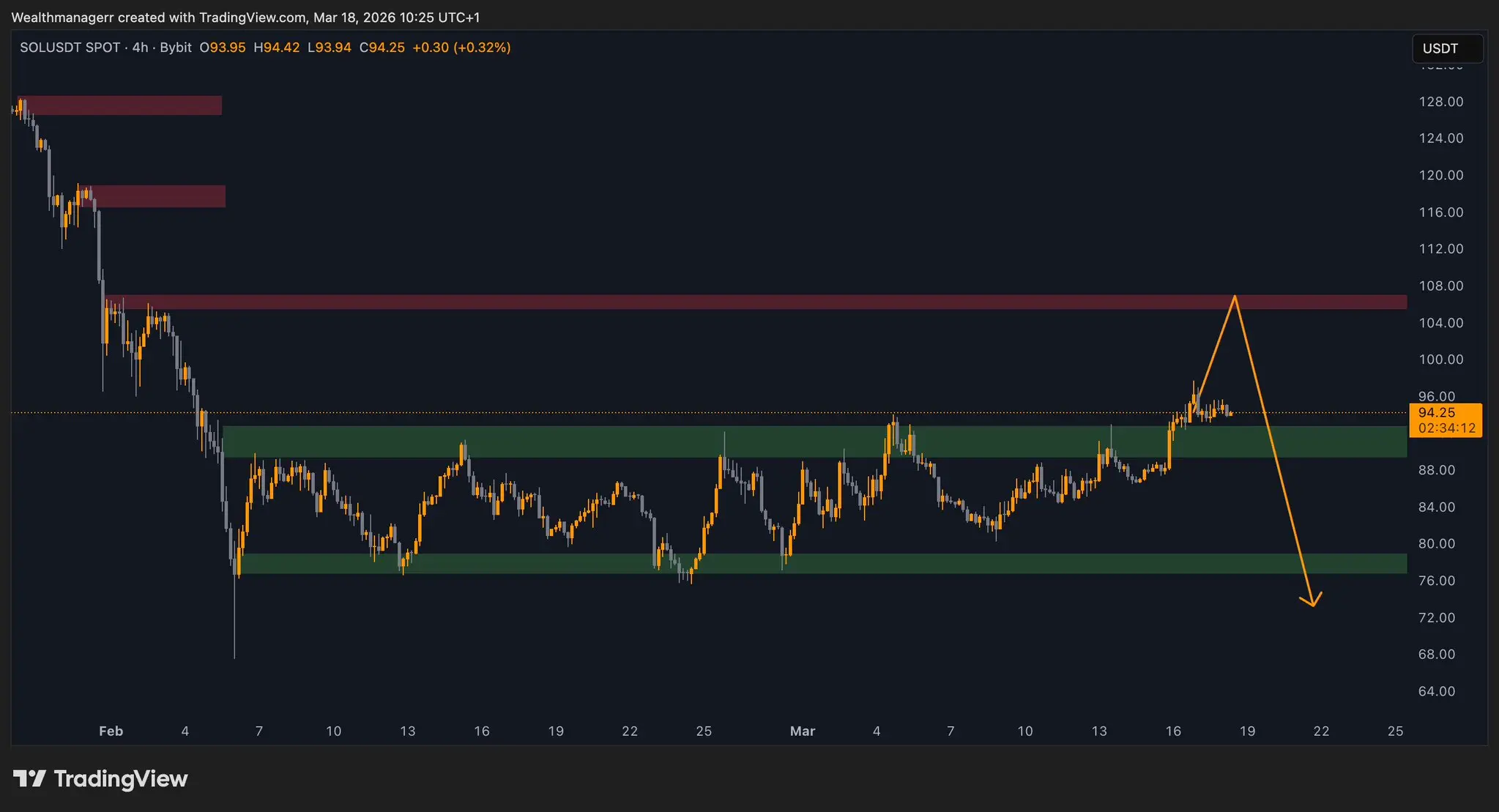Click the 128.00 price axis label
Image resolution: width=1499 pixels, height=812 pixels.
pyautogui.click(x=1440, y=102)
